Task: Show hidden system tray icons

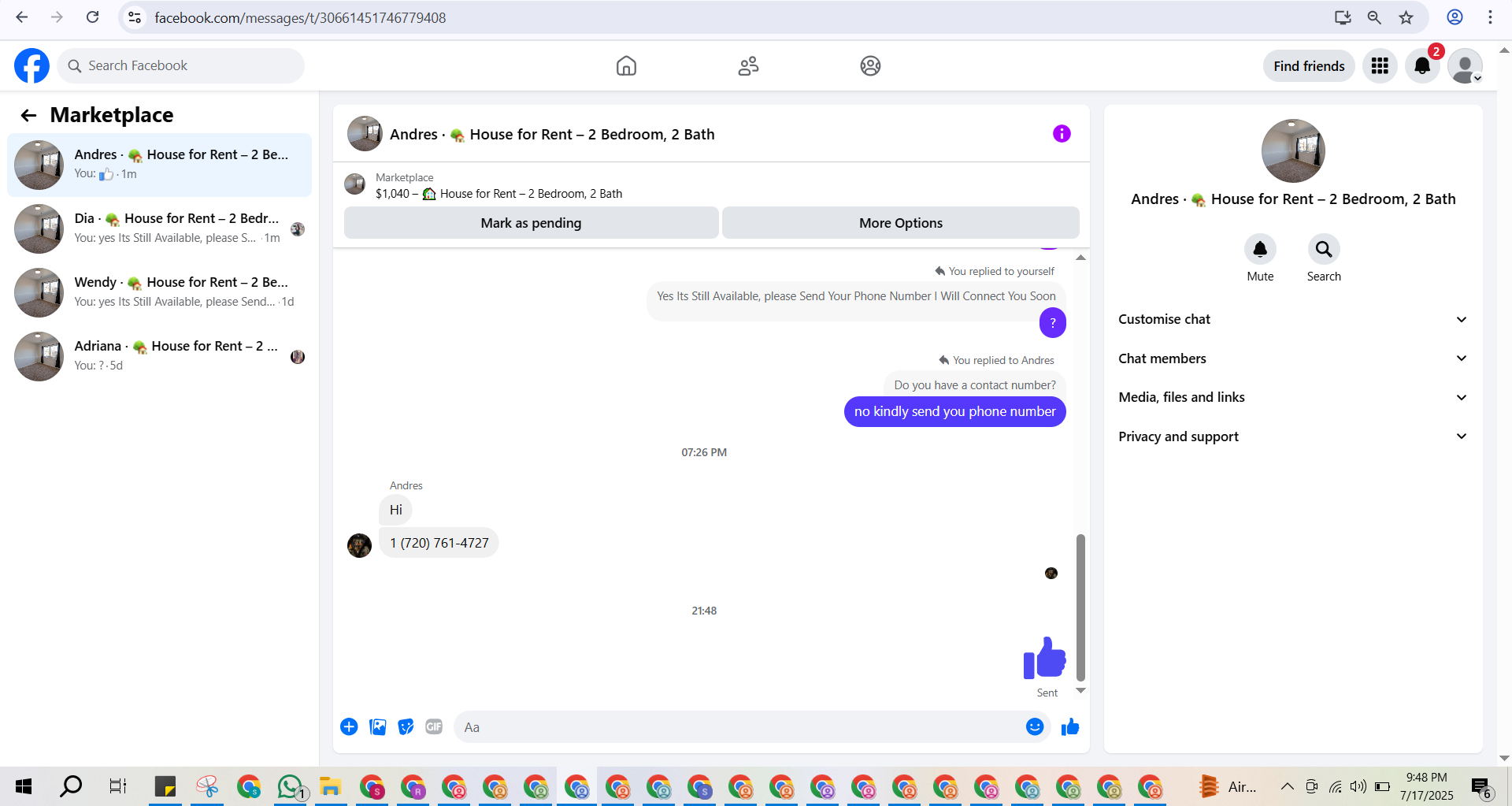Action: pos(1287,786)
